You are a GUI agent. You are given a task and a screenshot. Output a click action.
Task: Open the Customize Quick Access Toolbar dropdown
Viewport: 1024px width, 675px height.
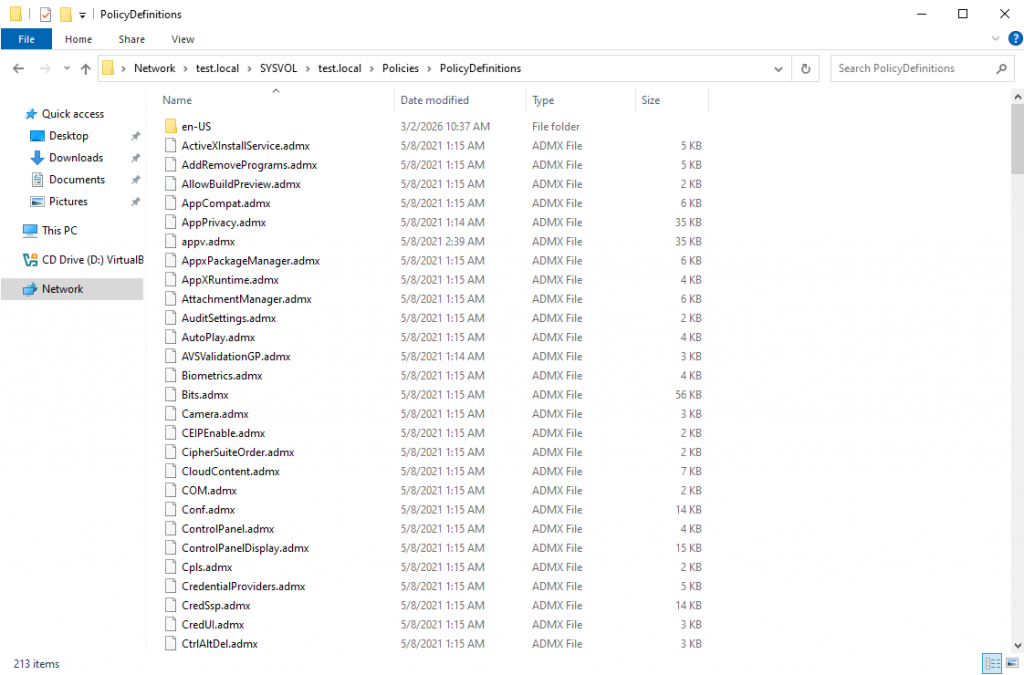[x=82, y=15]
